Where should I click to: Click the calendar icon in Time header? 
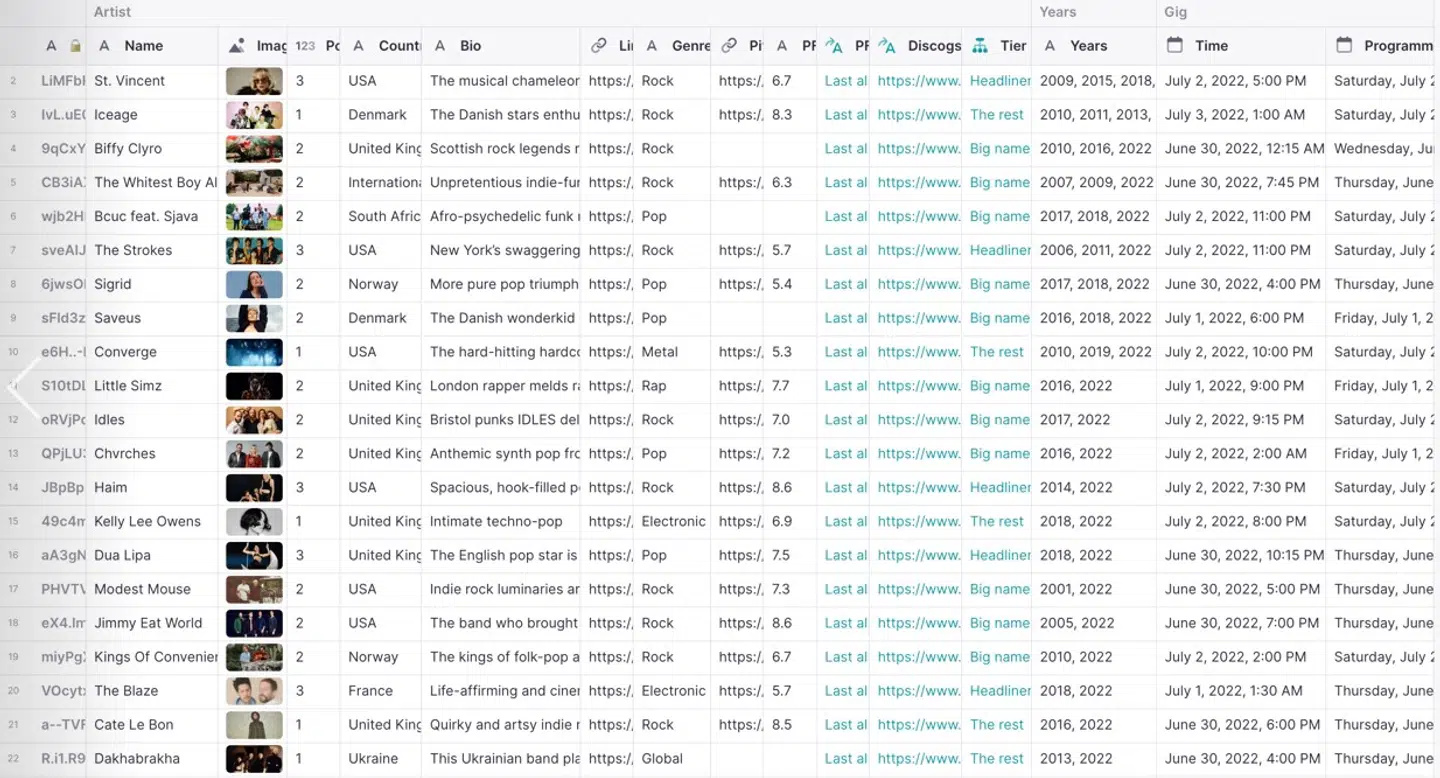coord(1175,46)
